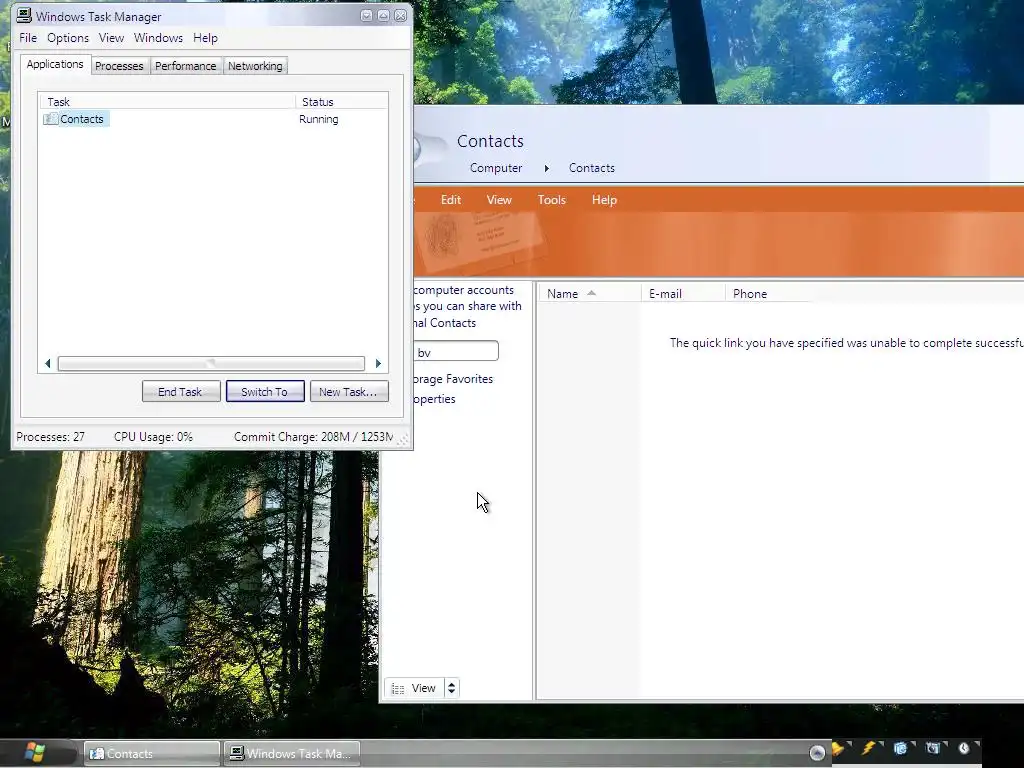The width and height of the screenshot is (1024, 768).
Task: Click the yellow flag tray icon
Action: [x=838, y=749]
